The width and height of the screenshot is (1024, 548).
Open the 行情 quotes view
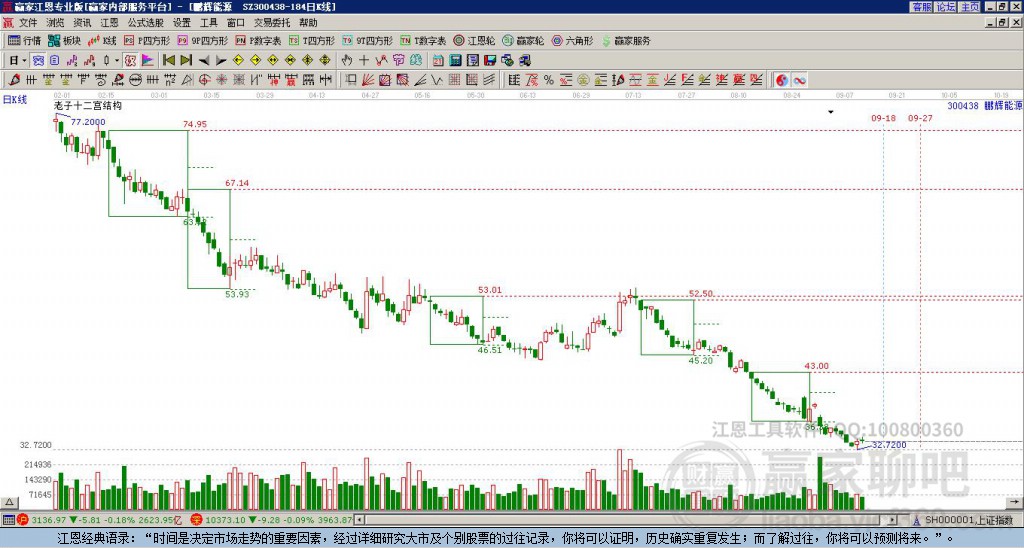25,40
